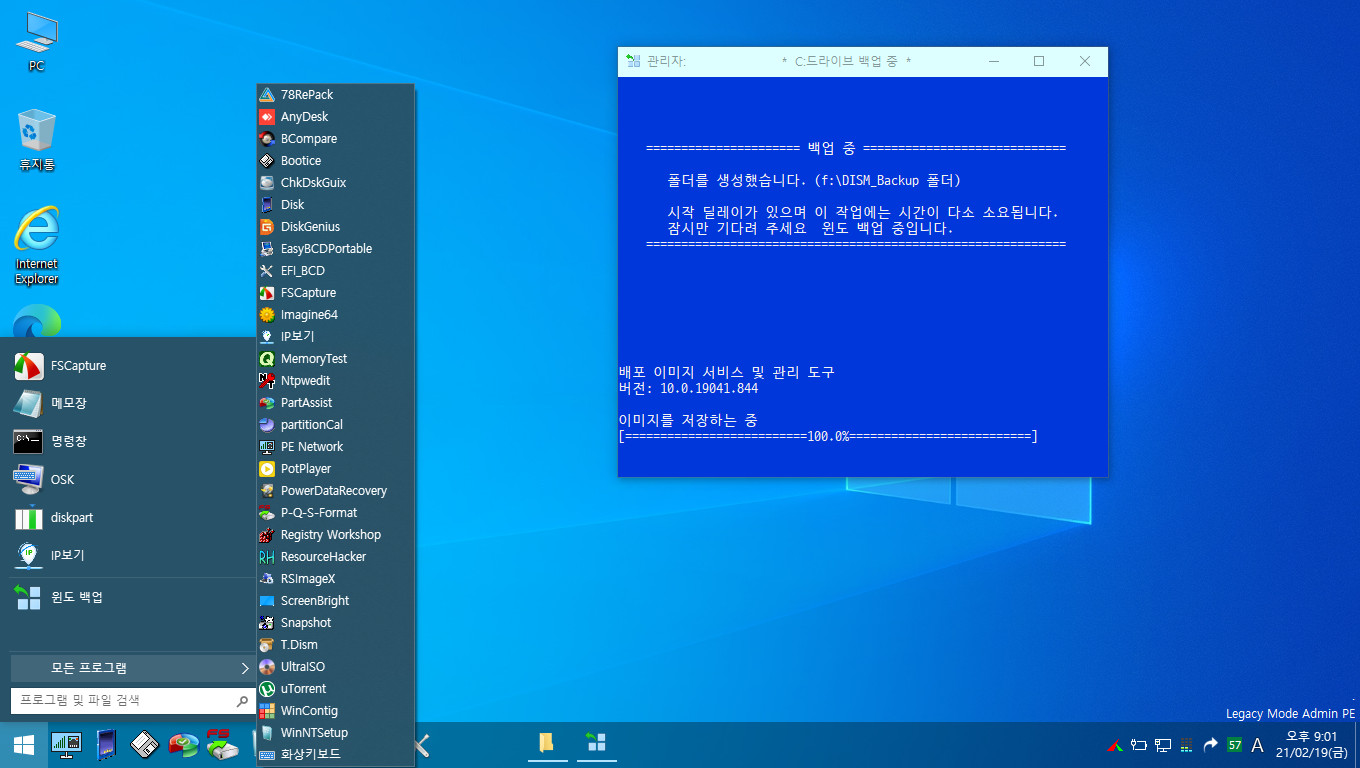Open the network monitor taskbar icon
The height and width of the screenshot is (768, 1360).
click(67, 745)
